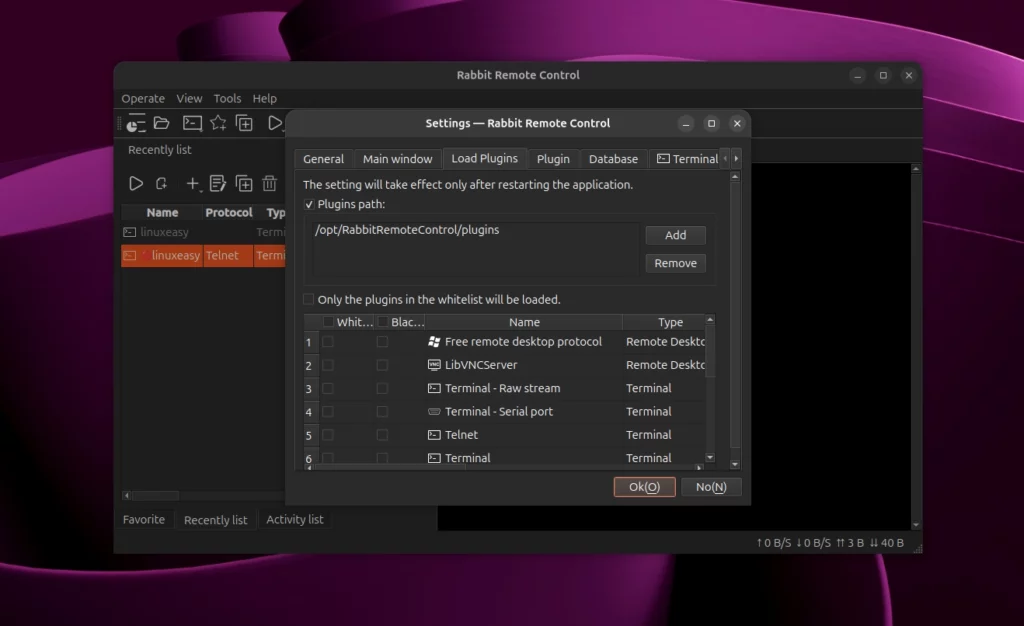The height and width of the screenshot is (626, 1024).
Task: Click the Remove plugins path button
Action: click(675, 263)
